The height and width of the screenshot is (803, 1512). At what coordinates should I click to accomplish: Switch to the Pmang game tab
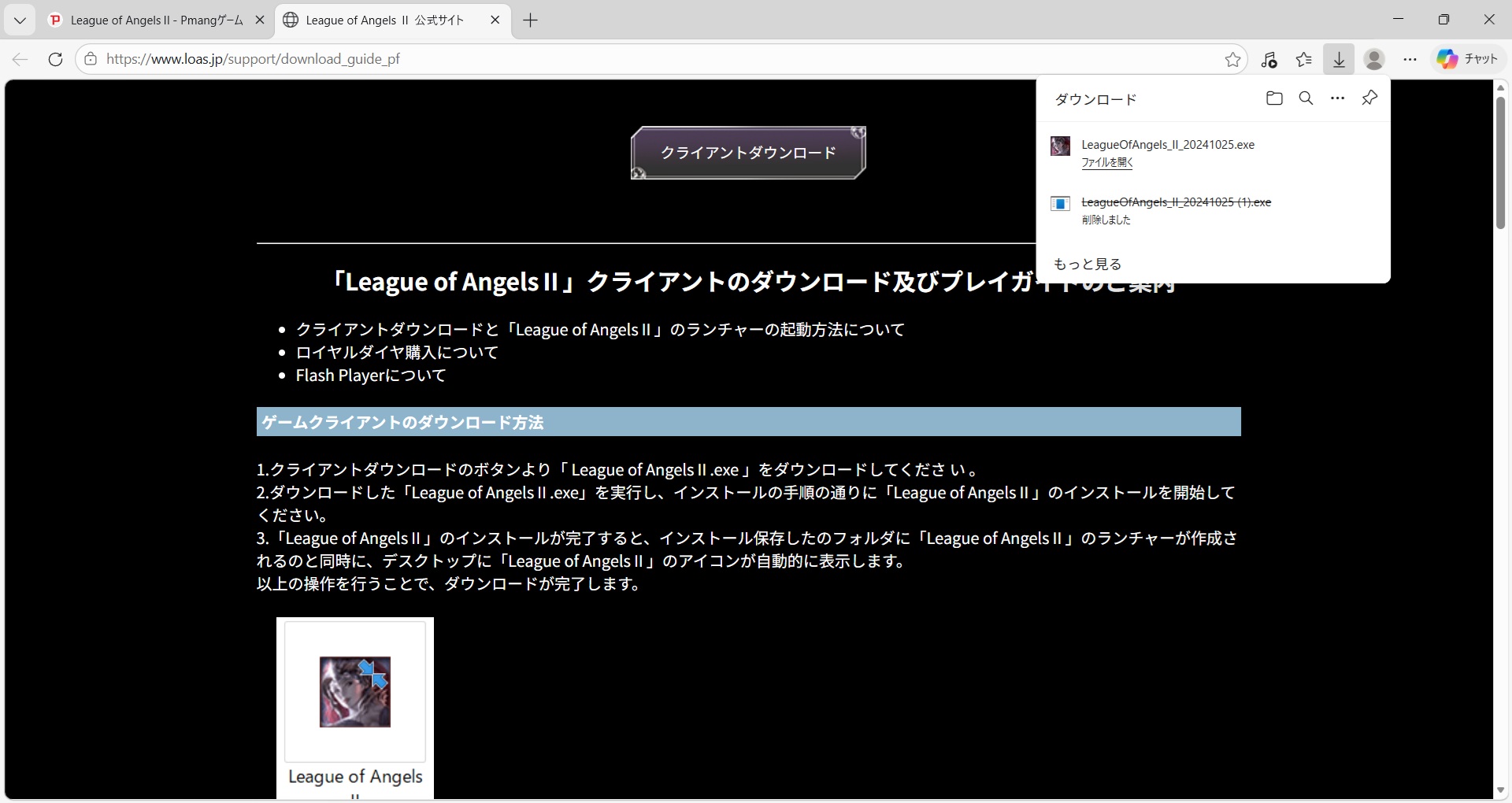tap(150, 20)
